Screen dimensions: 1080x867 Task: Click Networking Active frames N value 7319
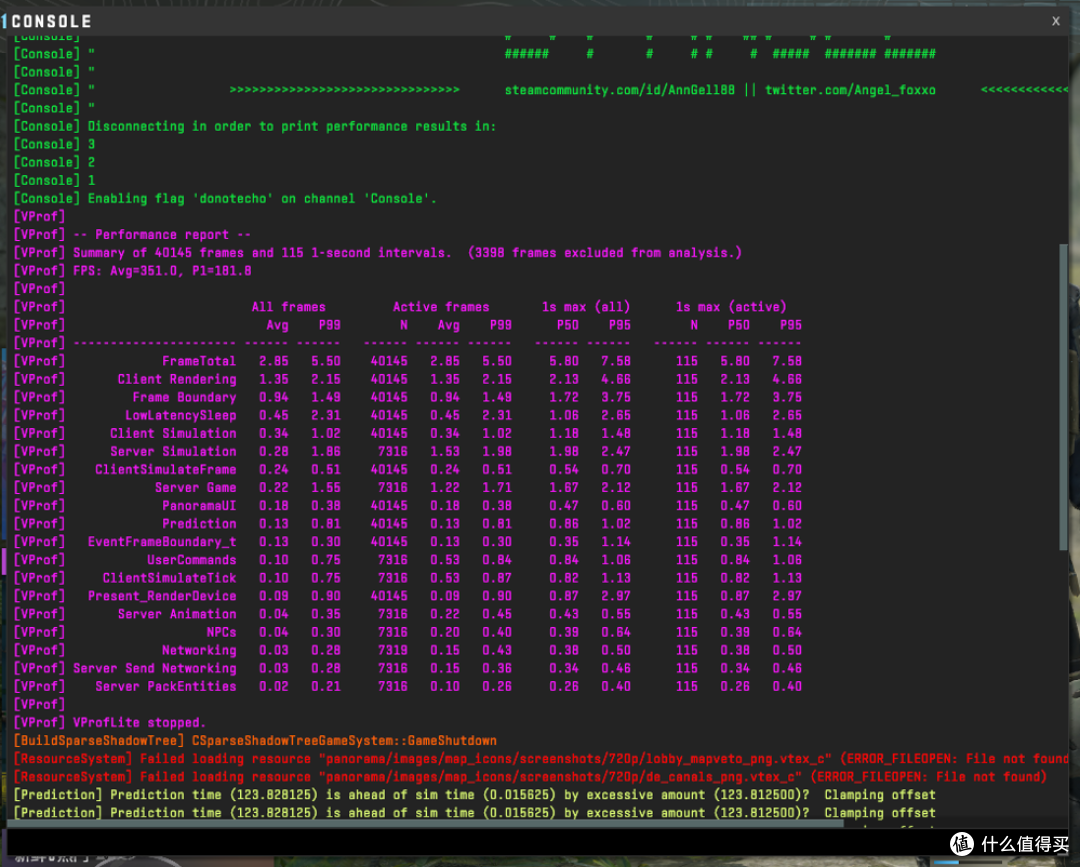[393, 650]
